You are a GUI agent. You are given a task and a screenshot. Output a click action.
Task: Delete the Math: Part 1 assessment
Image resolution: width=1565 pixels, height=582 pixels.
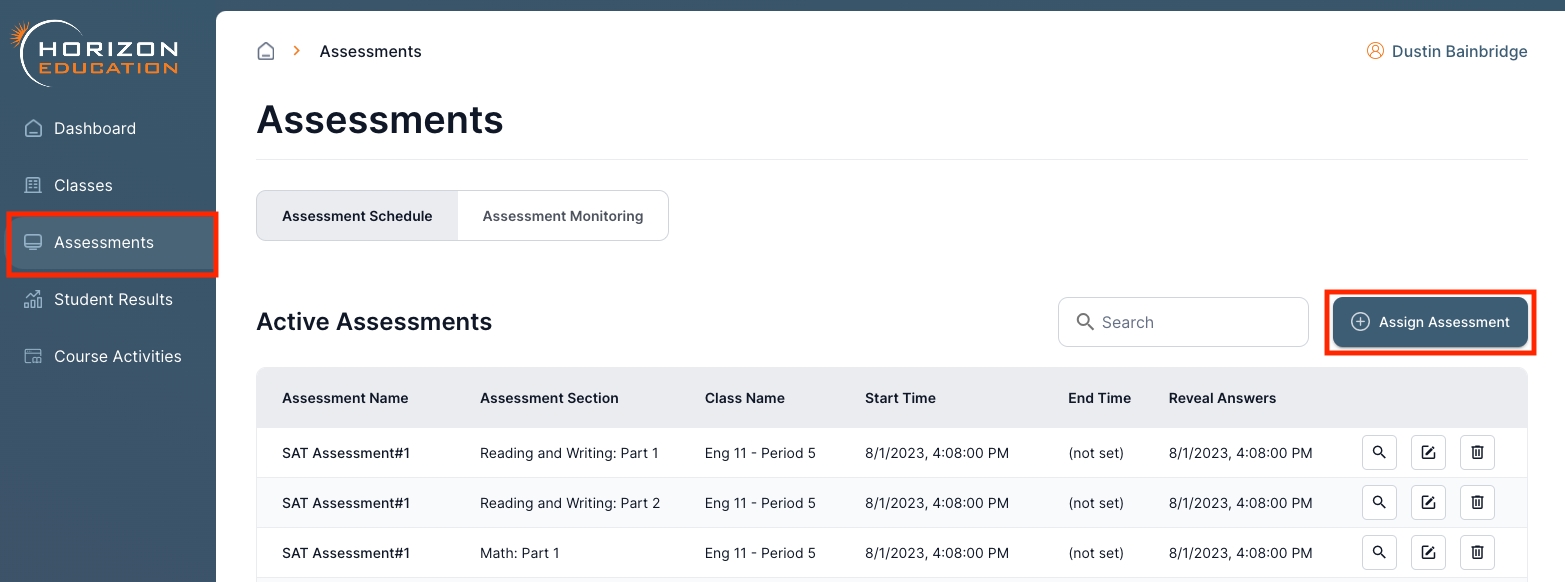pyautogui.click(x=1477, y=552)
